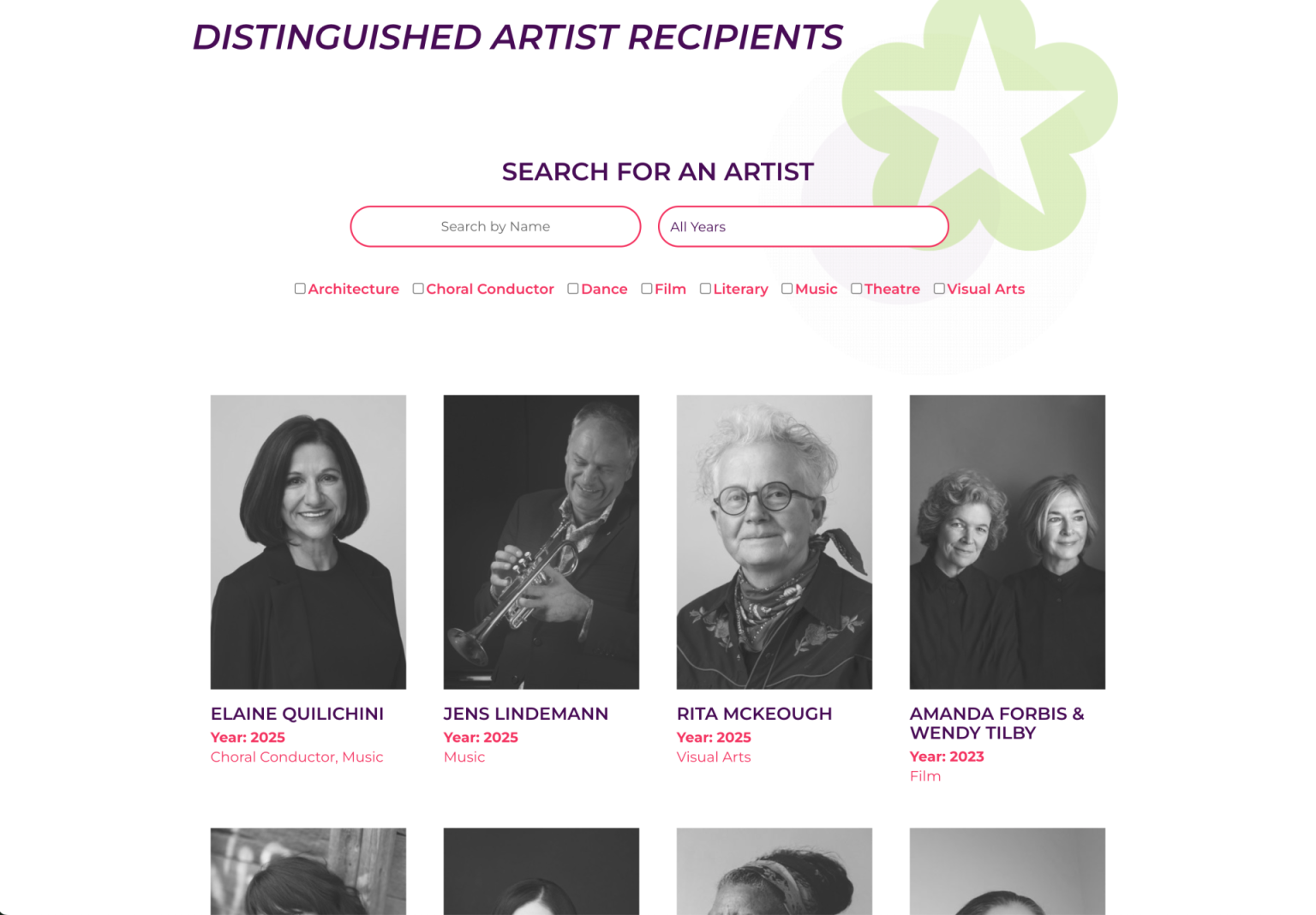Click Jens Lindemann's trumpet portrait
The width and height of the screenshot is (1316, 915).
pyautogui.click(x=541, y=541)
